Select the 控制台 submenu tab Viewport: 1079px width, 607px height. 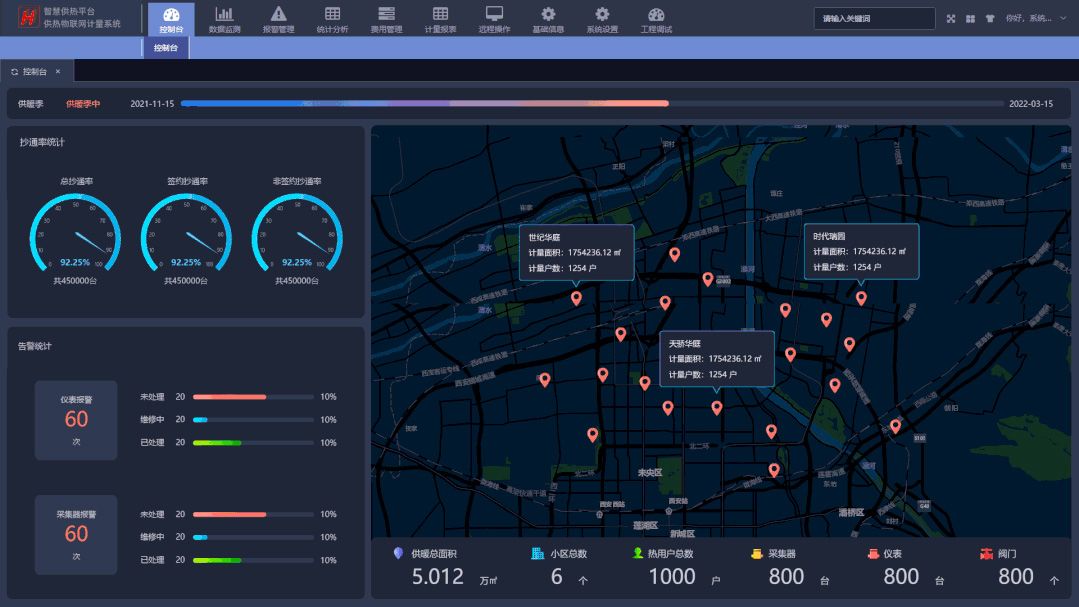pos(166,48)
